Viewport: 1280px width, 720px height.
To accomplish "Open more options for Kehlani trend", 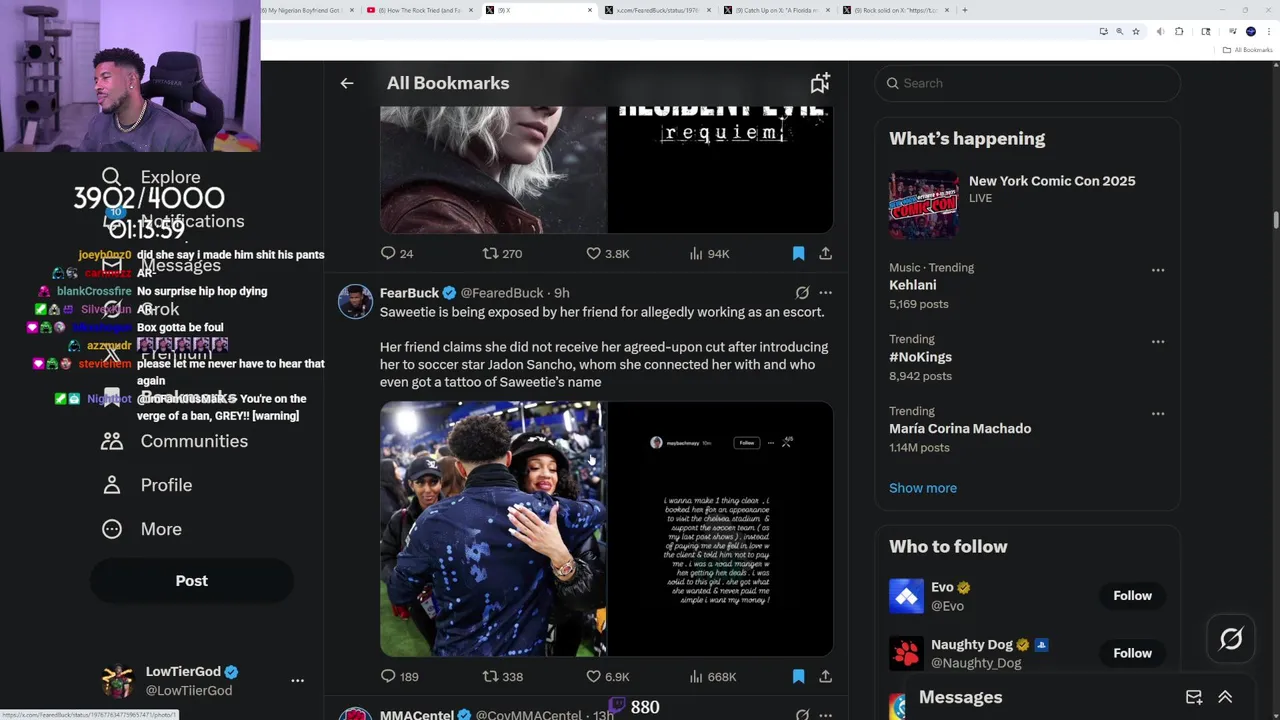I will [1158, 270].
